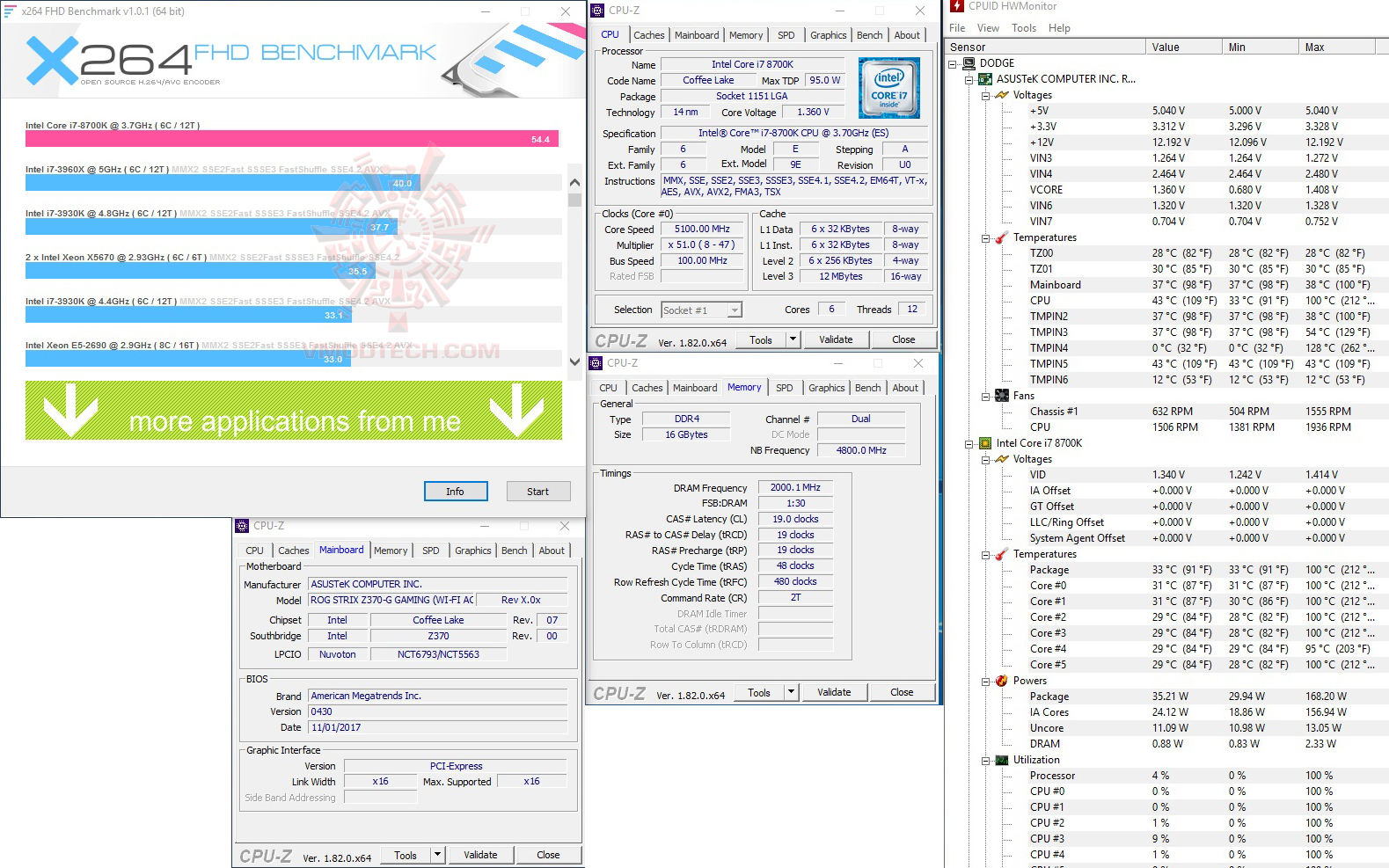This screenshot has height=868, width=1389.
Task: Click the Start button in x264 benchmark
Action: coord(538,492)
